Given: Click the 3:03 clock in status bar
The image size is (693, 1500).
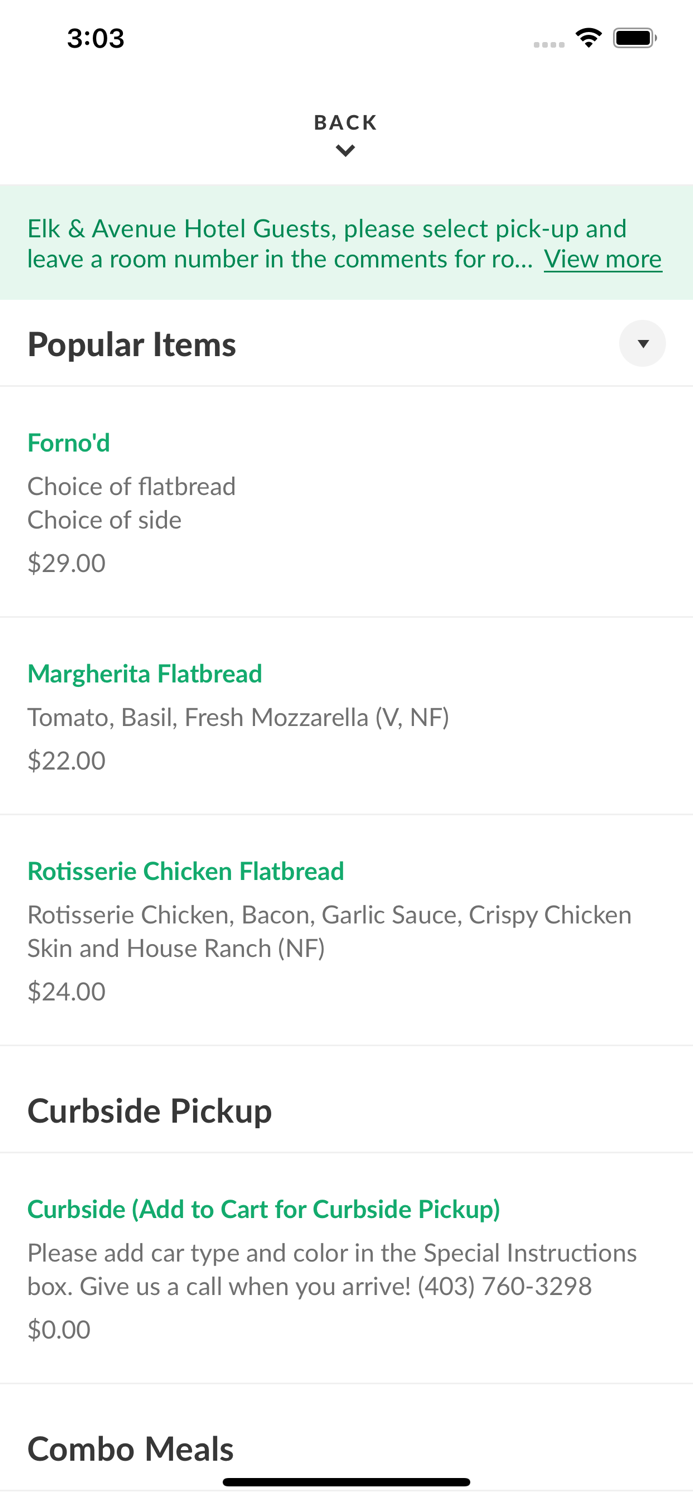Looking at the screenshot, I should click(x=95, y=38).
